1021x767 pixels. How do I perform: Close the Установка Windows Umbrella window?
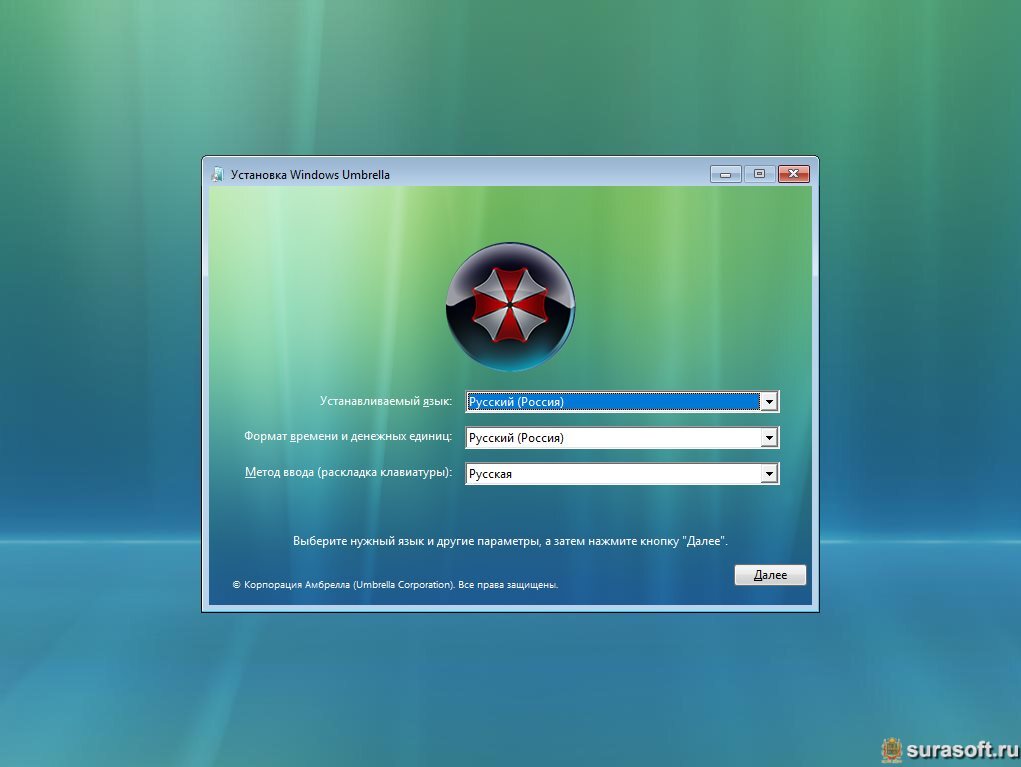tap(794, 174)
